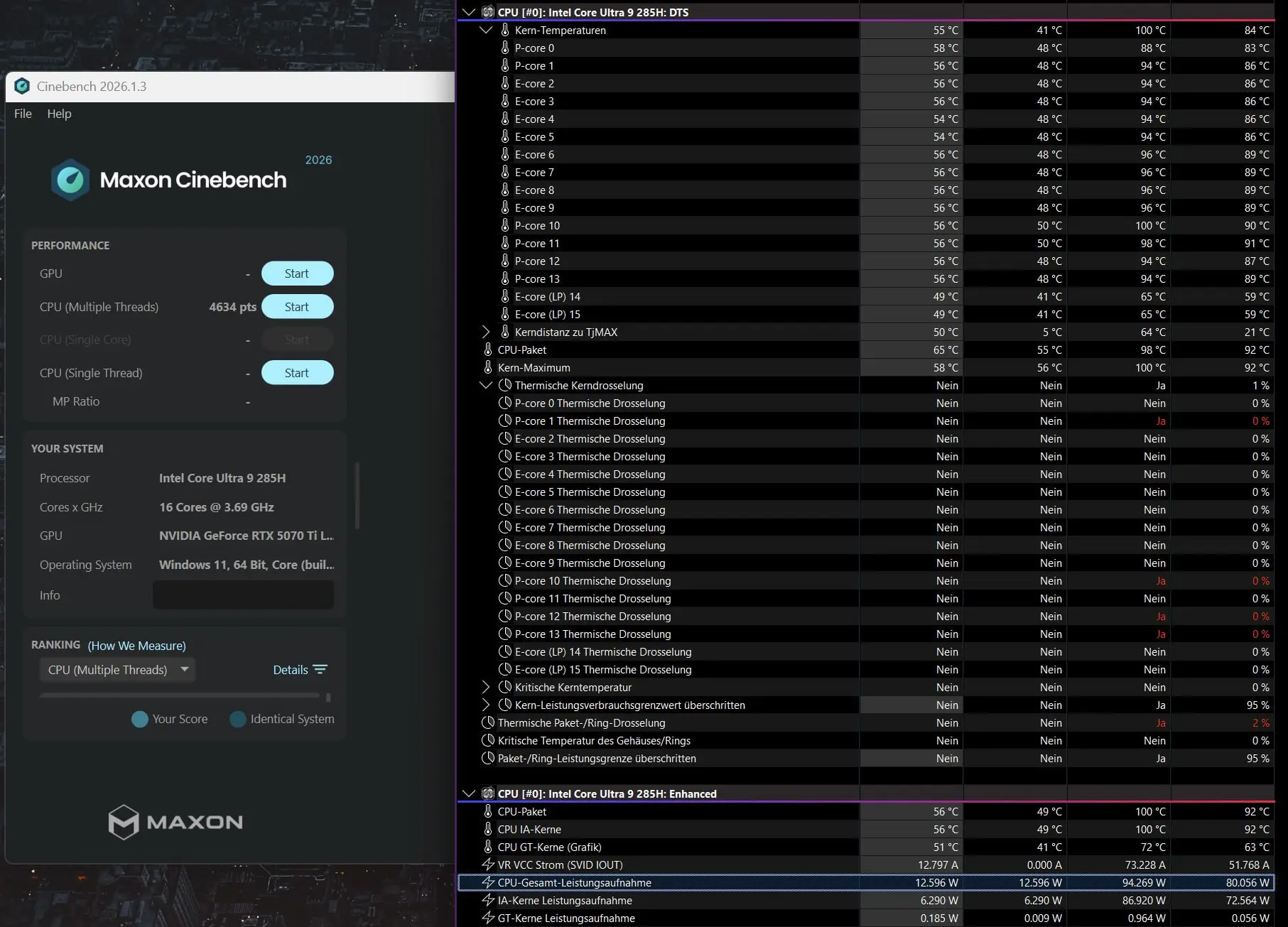Screen dimensions: 1288x927
Task: Start the CPU Multiple Threads benchmark
Action: [297, 307]
